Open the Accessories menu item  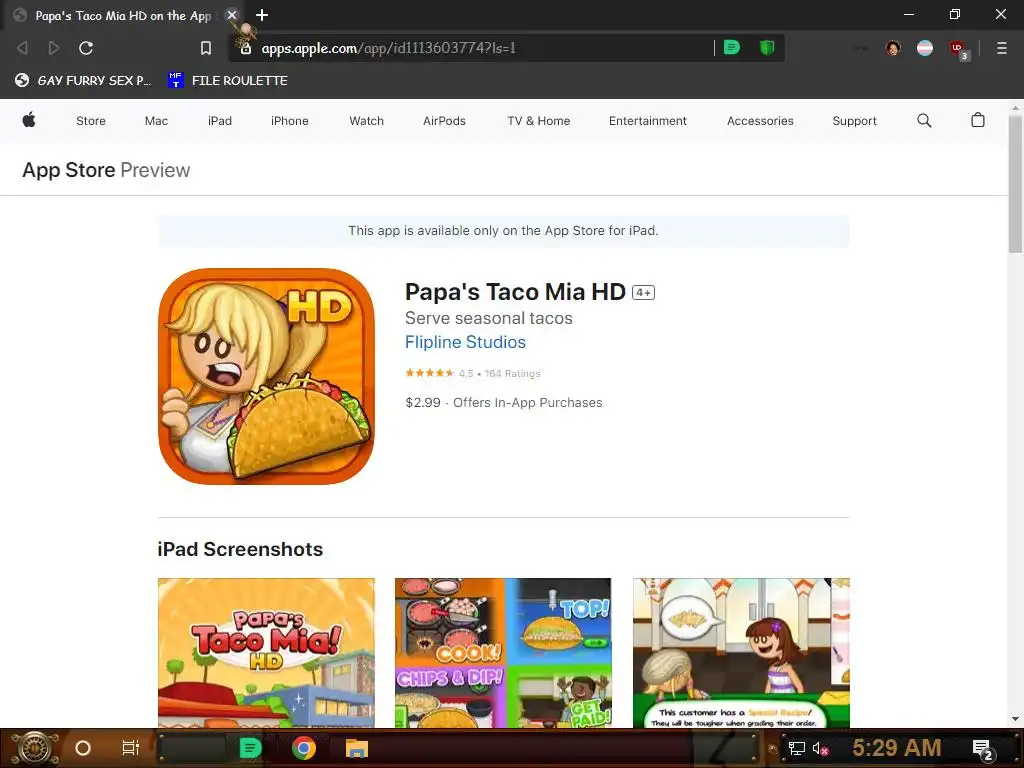point(760,121)
